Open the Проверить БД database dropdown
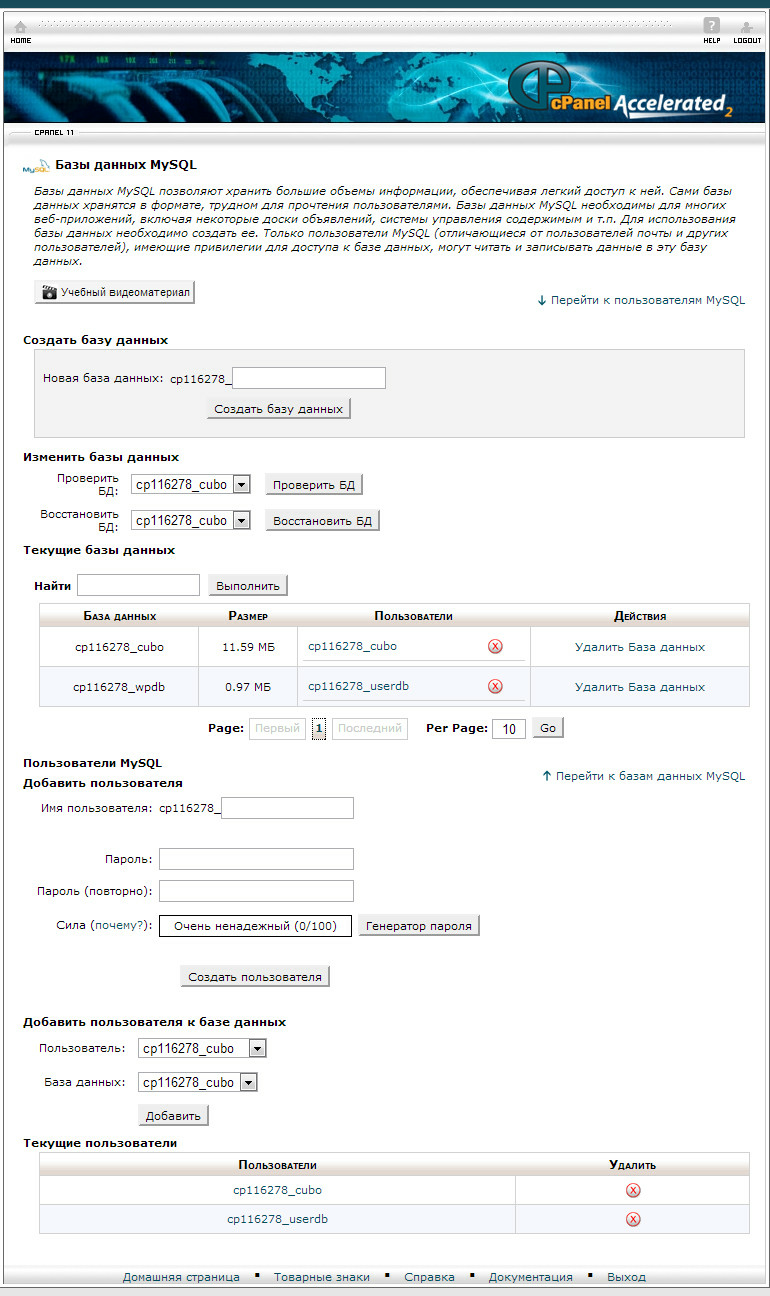The width and height of the screenshot is (770, 1296). coord(190,485)
